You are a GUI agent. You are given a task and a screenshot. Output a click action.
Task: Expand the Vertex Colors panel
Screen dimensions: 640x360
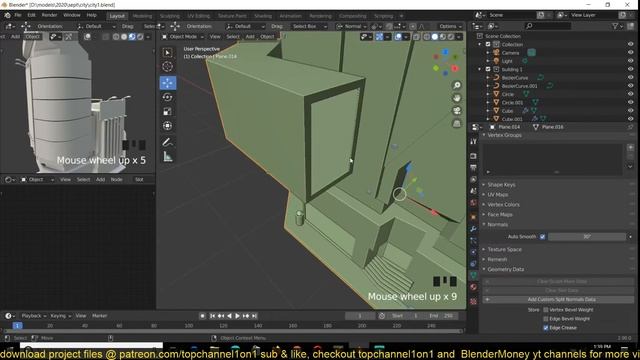[503, 204]
